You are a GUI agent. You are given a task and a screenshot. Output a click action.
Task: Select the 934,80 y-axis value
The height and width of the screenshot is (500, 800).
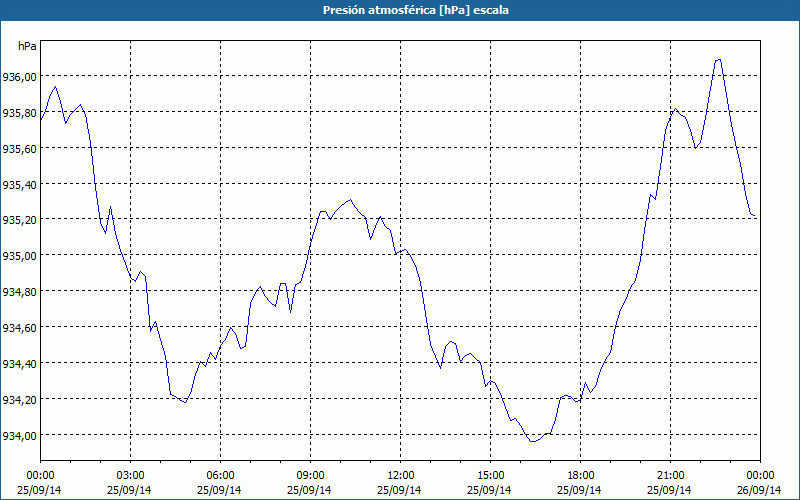pyautogui.click(x=19, y=292)
